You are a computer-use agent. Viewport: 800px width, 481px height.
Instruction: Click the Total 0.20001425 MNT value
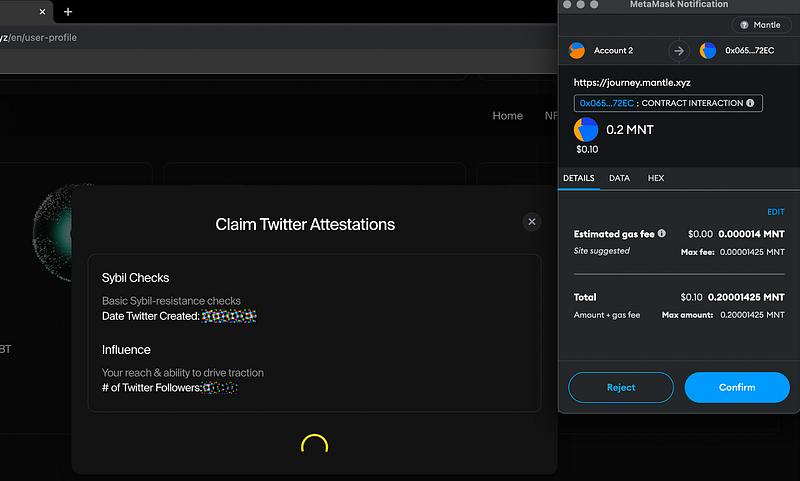point(746,297)
